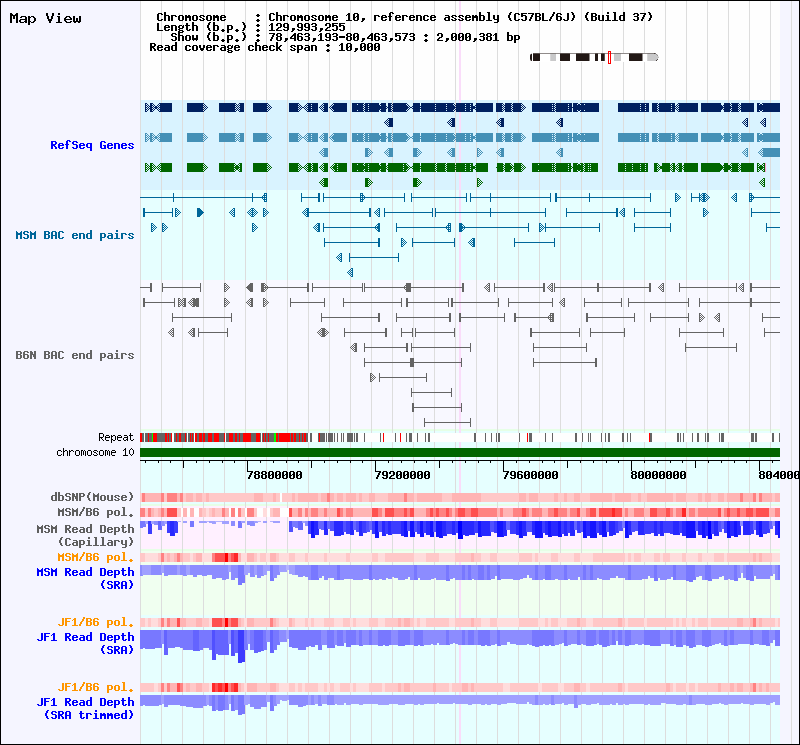Select the MSM Read Depth (Capillary) label
The image size is (800, 745).
(85, 535)
